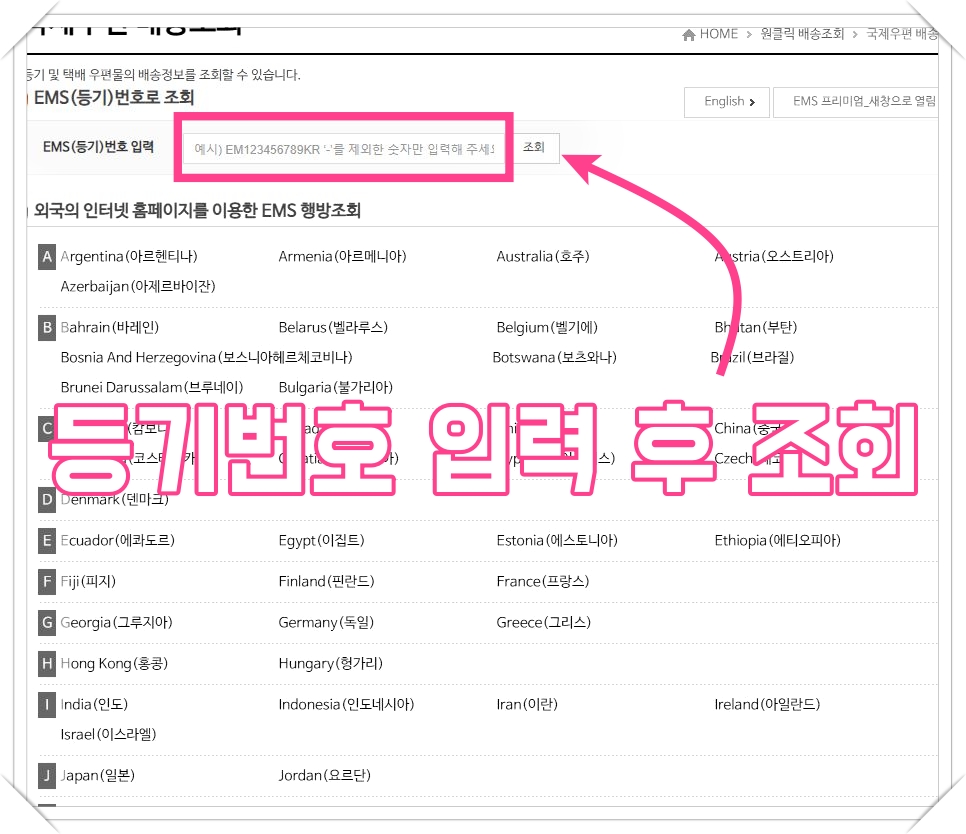The height and width of the screenshot is (834, 966).
Task: Open Denmark(덴마크) tracking link
Action: tap(115, 500)
